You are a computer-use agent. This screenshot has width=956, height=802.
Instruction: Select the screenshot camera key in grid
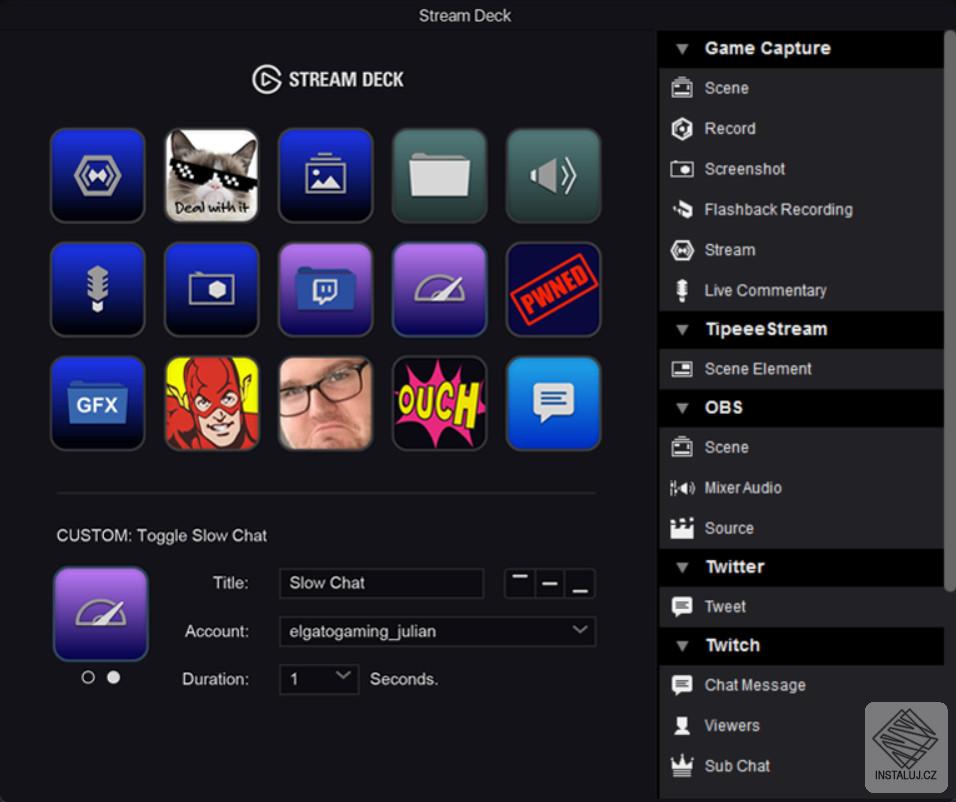pos(212,289)
